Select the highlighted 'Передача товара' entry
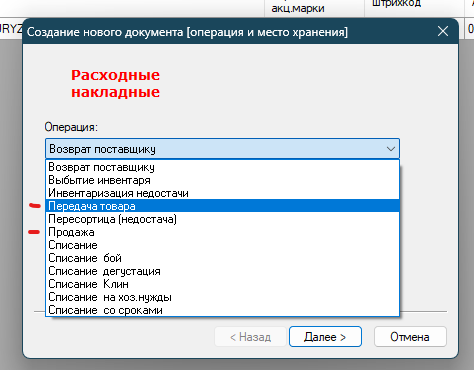Image resolution: width=474 pixels, height=370 pixels. (222, 206)
